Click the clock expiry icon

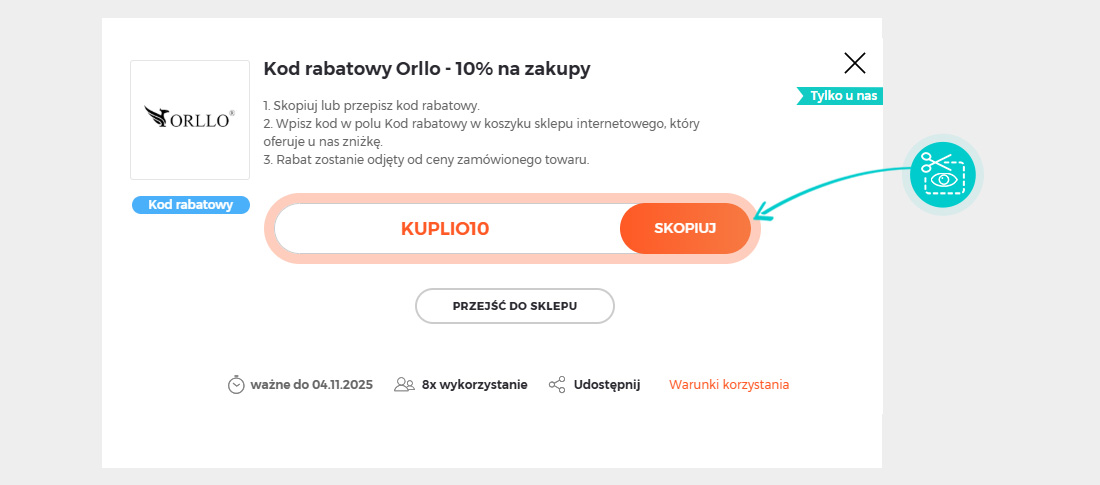[x=236, y=385]
